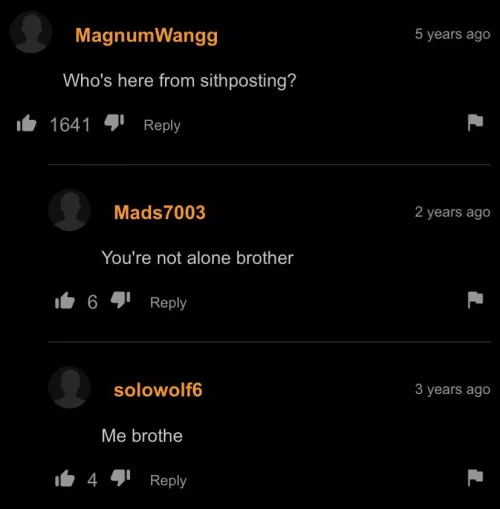This screenshot has height=509, width=500.
Task: Click solowolf6's avatar picture
Action: (x=69, y=387)
